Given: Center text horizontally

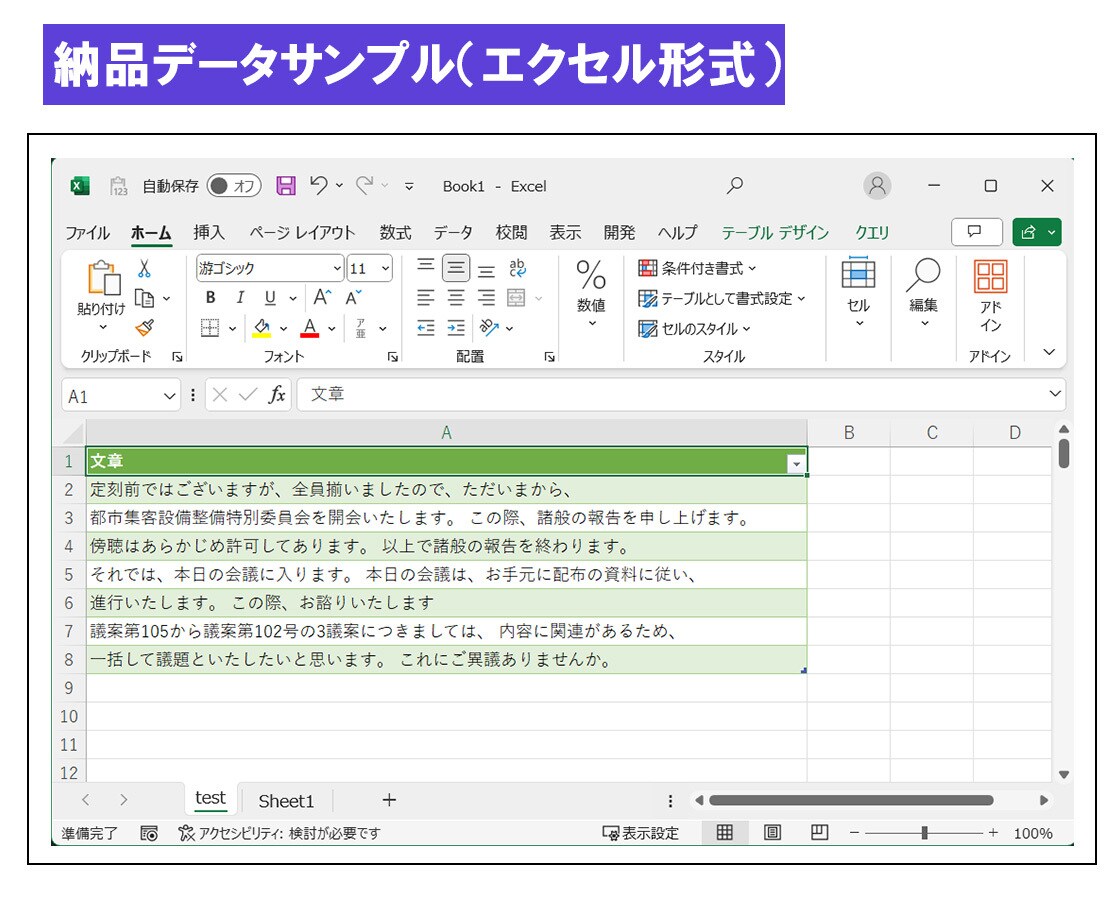Looking at the screenshot, I should coord(456,297).
